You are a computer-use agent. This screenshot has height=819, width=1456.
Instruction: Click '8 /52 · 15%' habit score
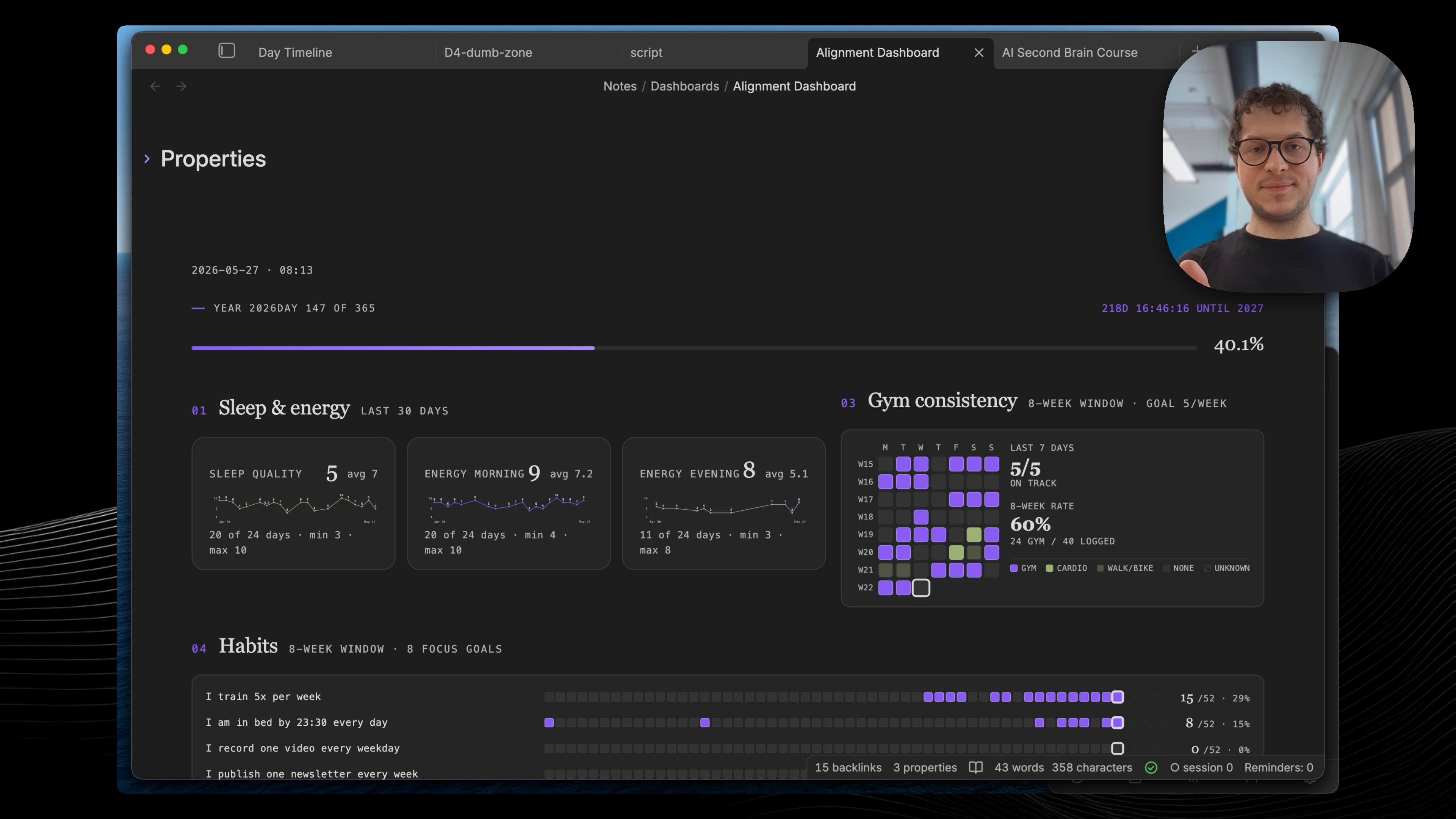(1218, 723)
